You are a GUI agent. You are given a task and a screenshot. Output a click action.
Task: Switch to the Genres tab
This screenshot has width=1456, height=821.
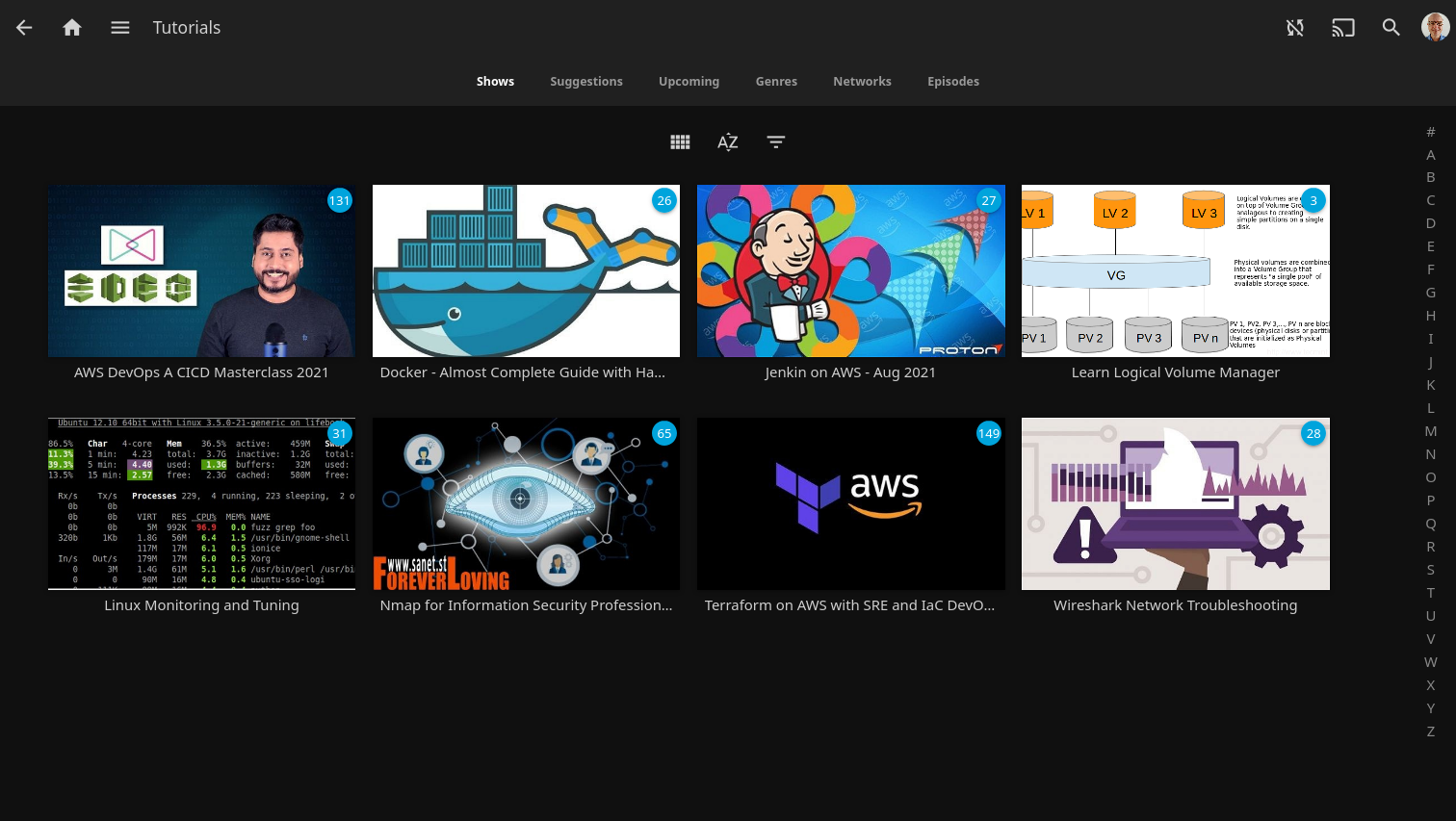(776, 82)
